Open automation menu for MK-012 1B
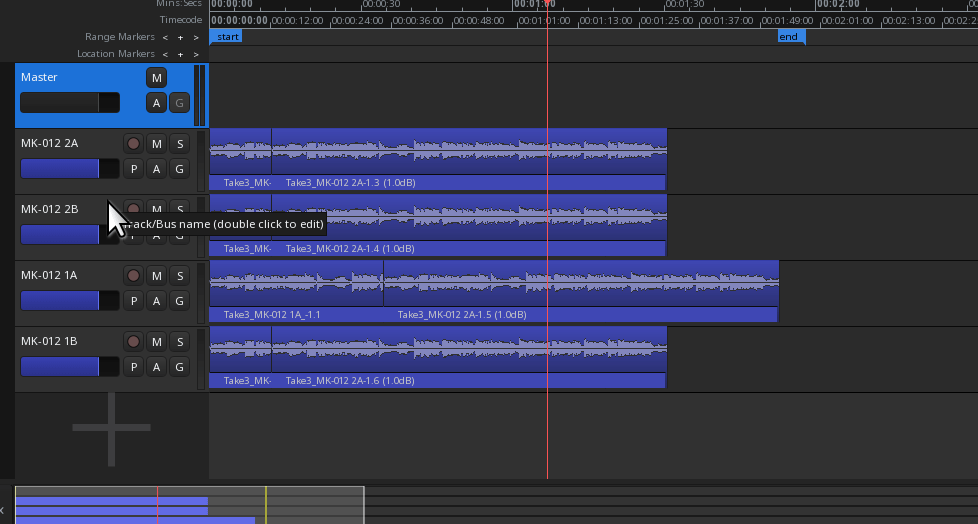Screen dimensions: 978x524 156,367
